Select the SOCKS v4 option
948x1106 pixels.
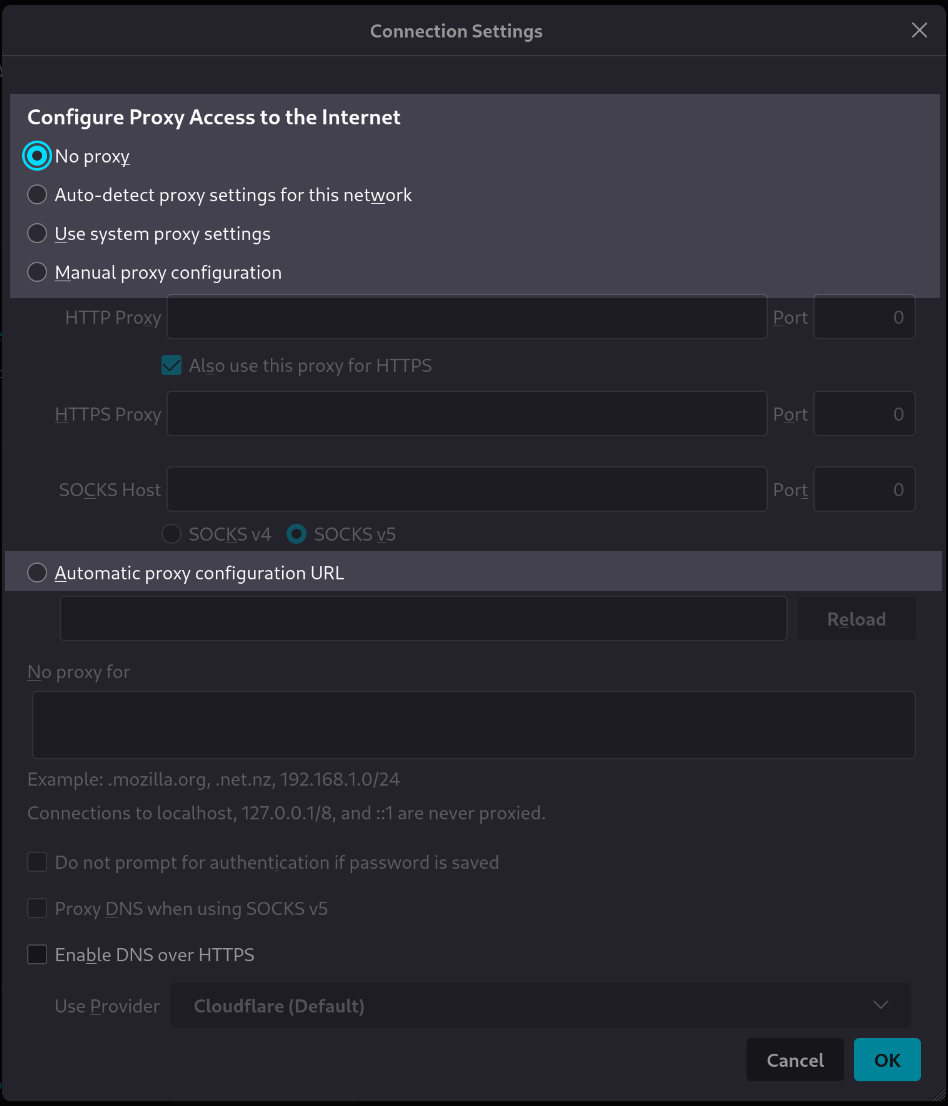[171, 534]
